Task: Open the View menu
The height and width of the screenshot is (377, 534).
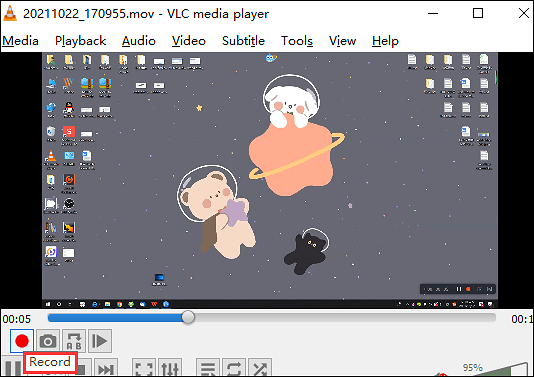Action: (x=342, y=41)
